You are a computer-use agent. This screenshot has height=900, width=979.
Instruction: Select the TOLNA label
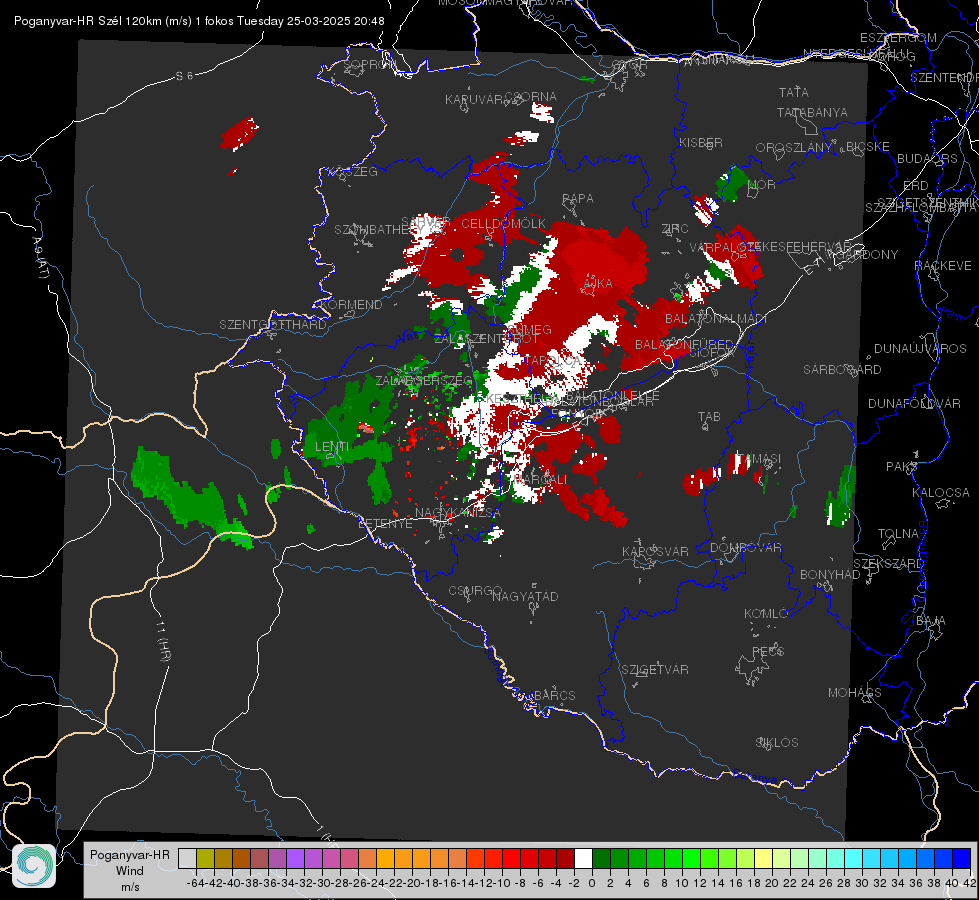(898, 534)
